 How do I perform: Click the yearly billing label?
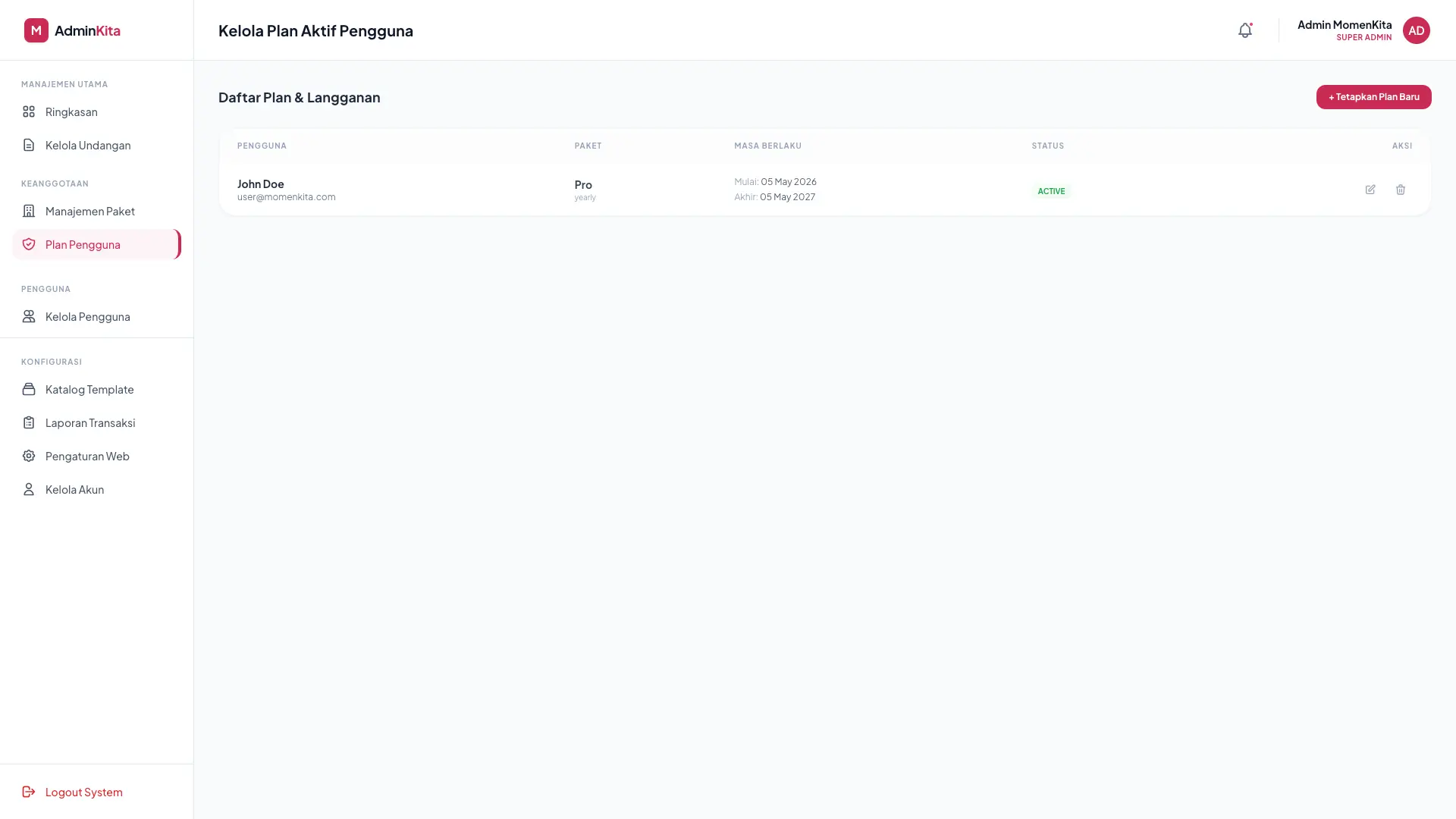tap(585, 198)
